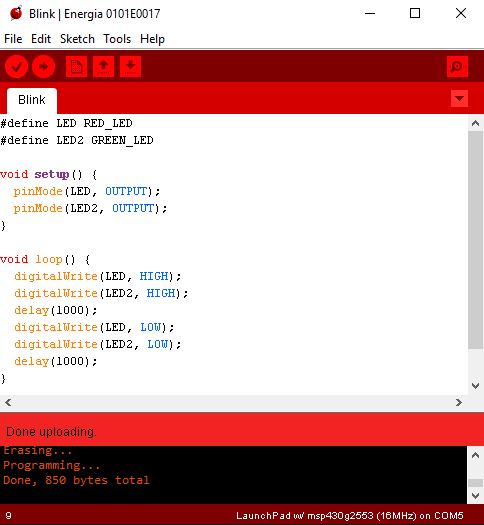Click the '#define LED2 GREEN_LED' line
Viewport: 484px width, 525px height.
(77, 140)
